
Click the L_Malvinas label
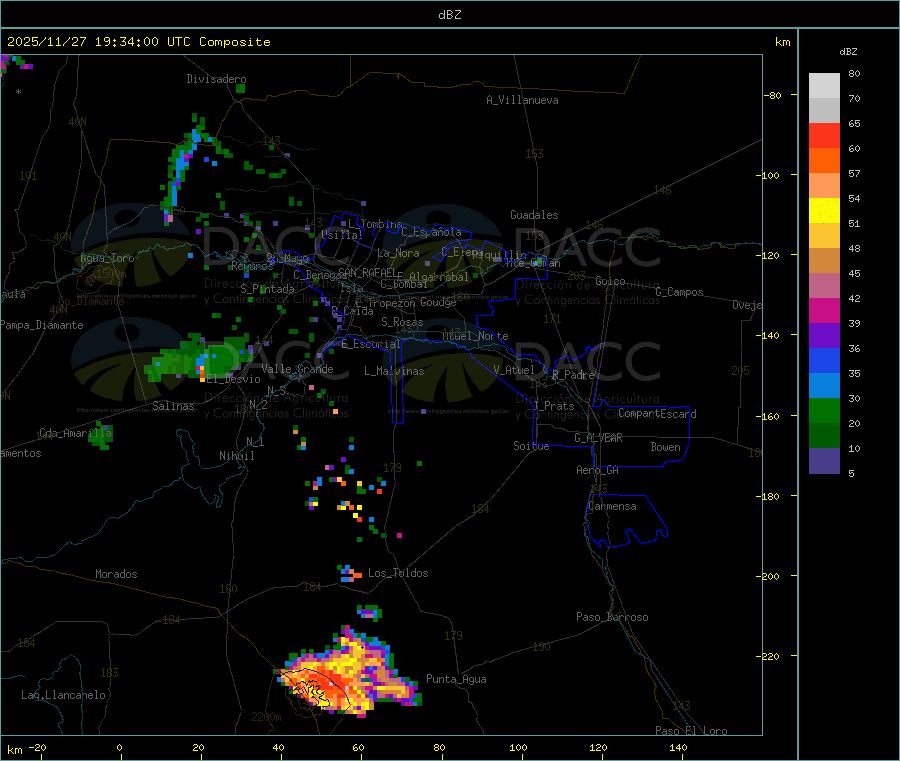coord(394,371)
